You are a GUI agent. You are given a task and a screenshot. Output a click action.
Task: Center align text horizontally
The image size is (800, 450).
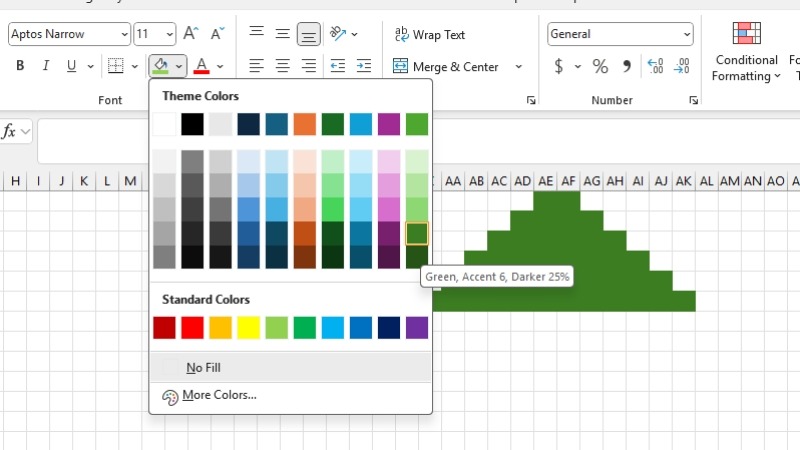(283, 67)
